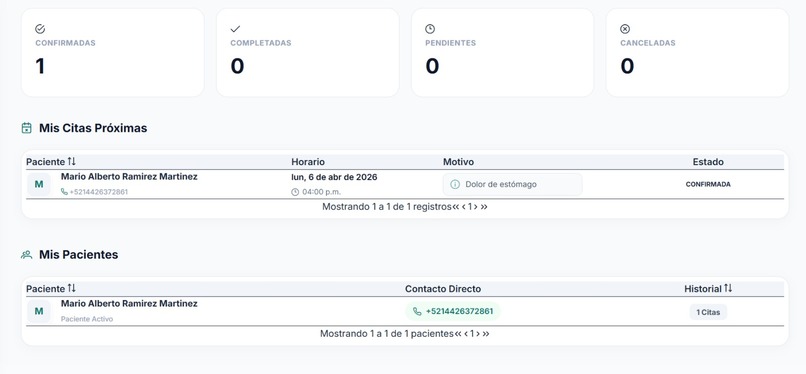Viewport: 806px width, 374px height.
Task: Click the Confirmadas circle-check icon
Action: (x=40, y=29)
